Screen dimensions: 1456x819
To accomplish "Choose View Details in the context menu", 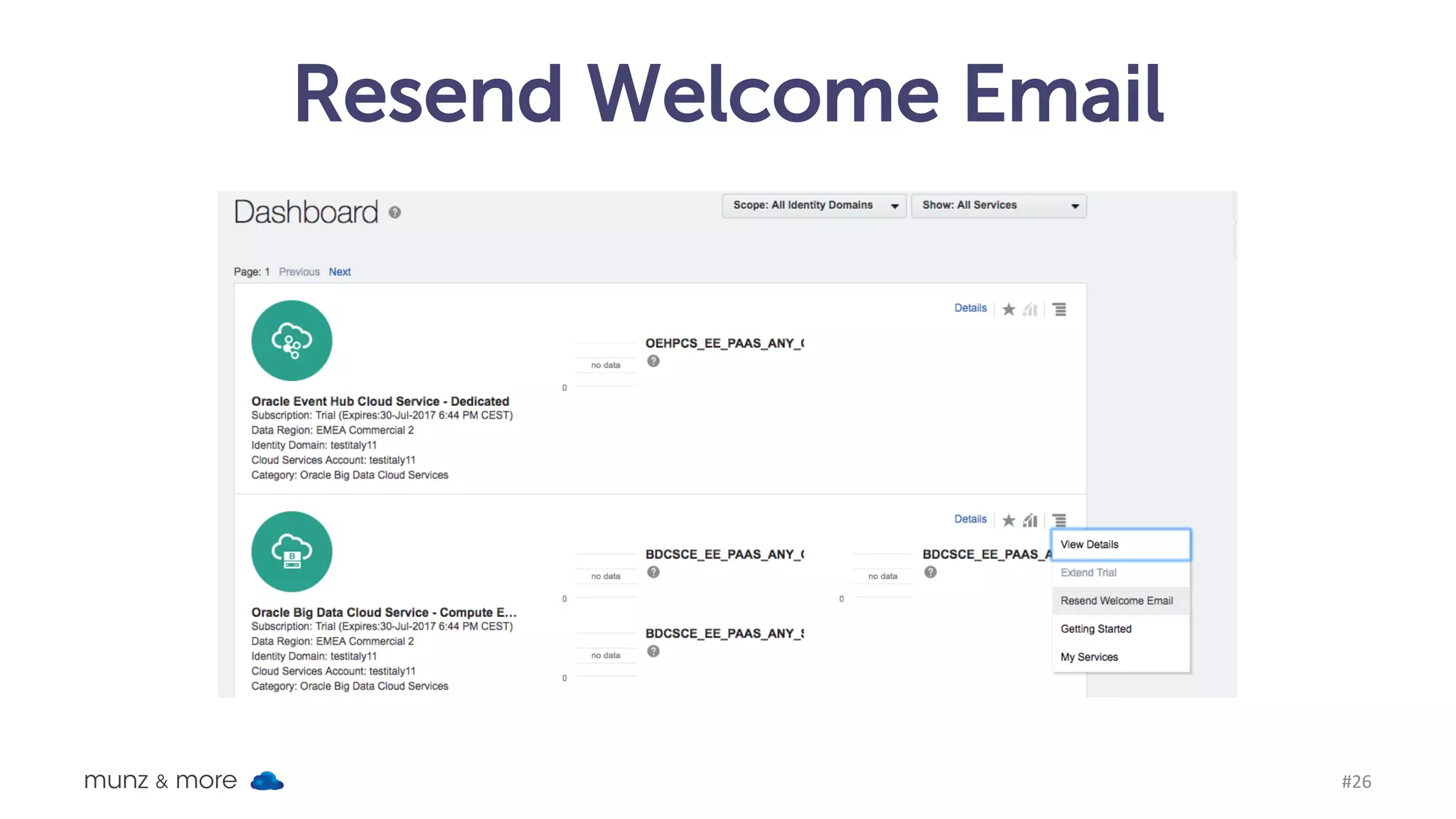I will (x=1089, y=545).
